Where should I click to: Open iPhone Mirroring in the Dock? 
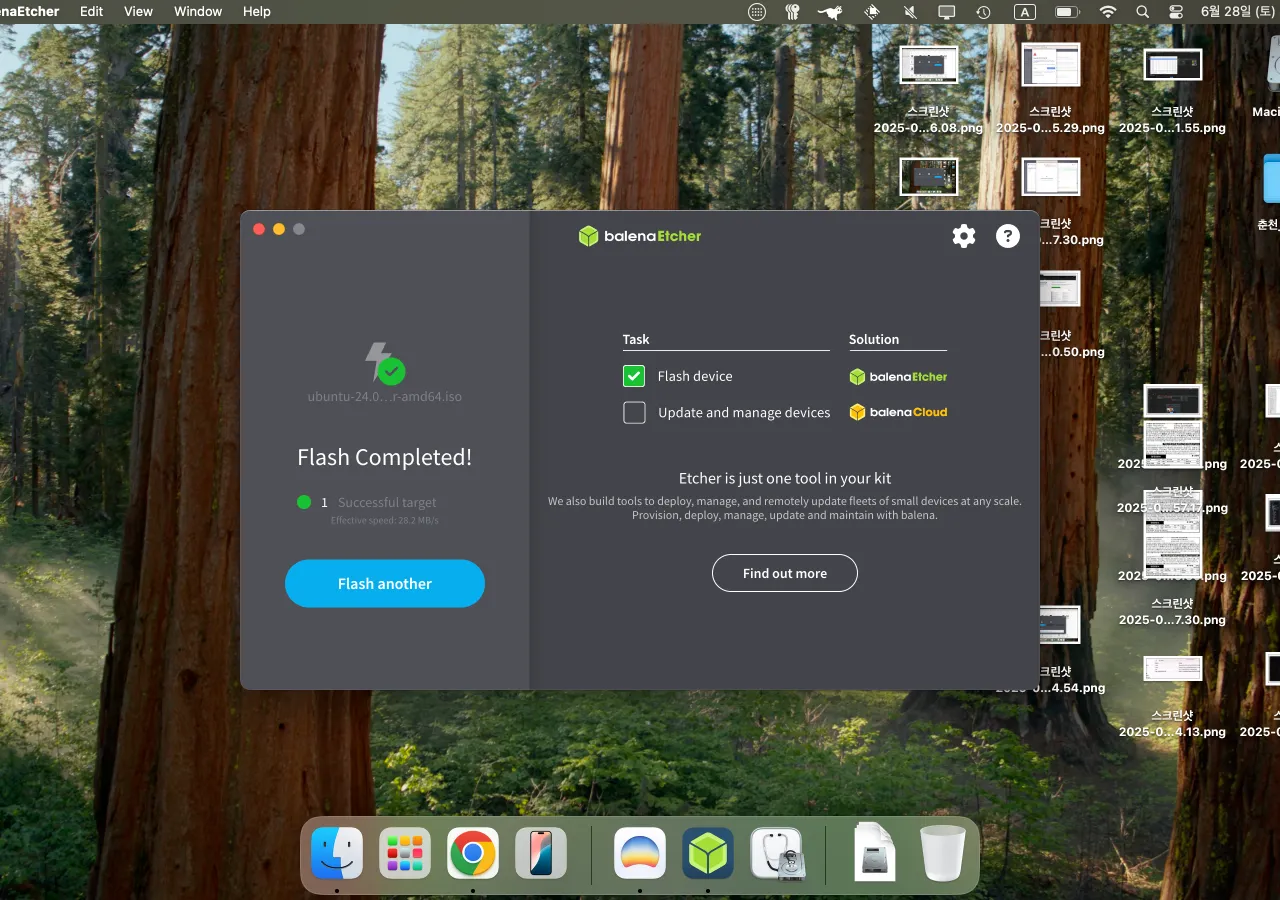[541, 853]
